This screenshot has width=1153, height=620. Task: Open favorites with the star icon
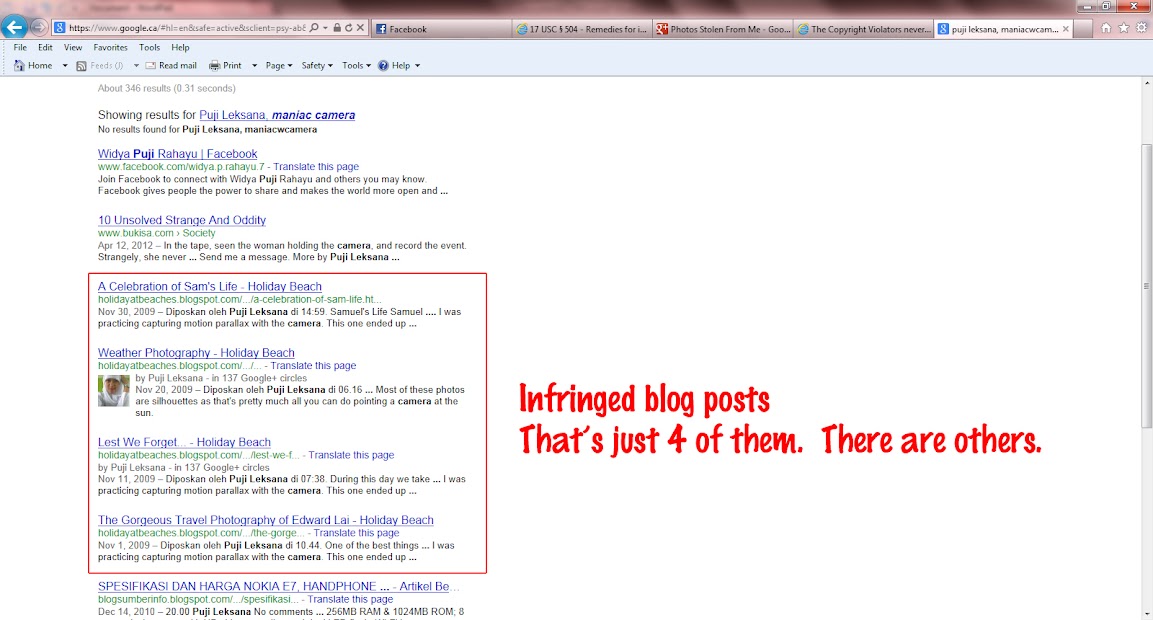[1124, 28]
